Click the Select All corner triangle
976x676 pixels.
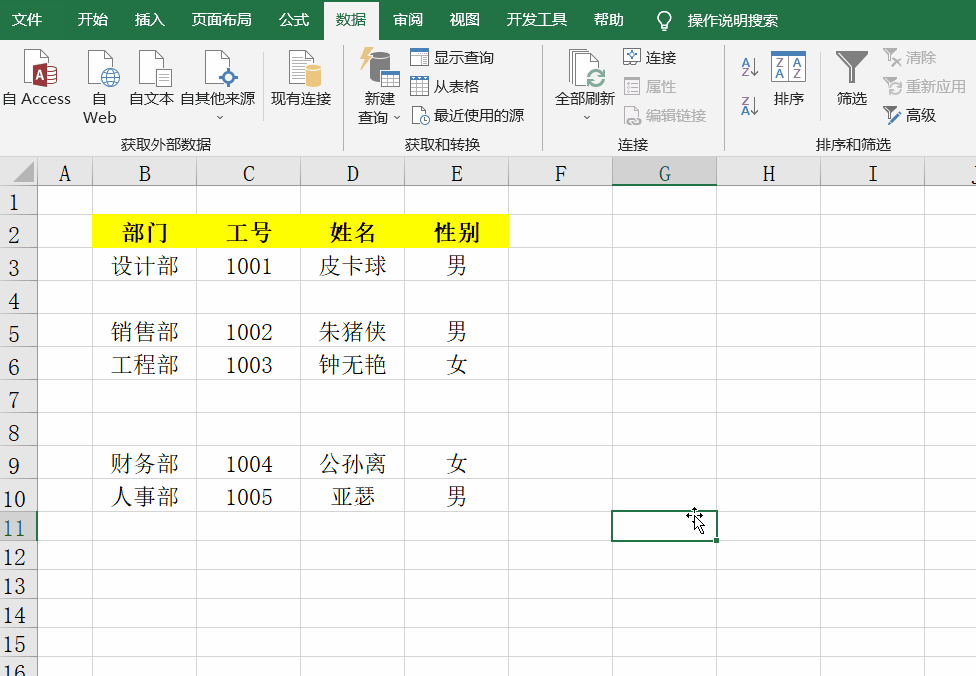[x=23, y=172]
